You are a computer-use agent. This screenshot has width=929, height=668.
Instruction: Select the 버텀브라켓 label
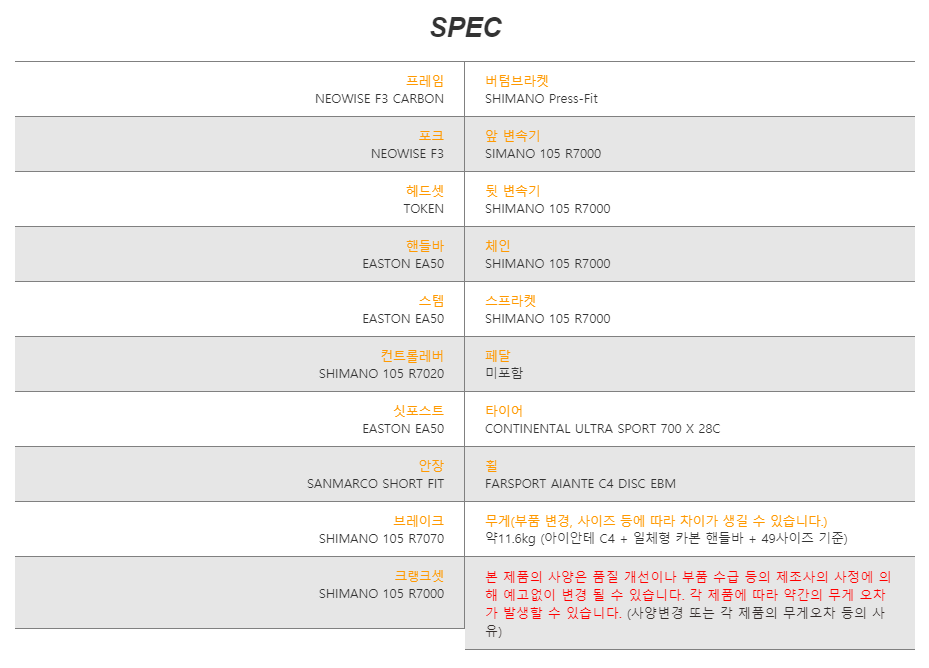coord(517,81)
